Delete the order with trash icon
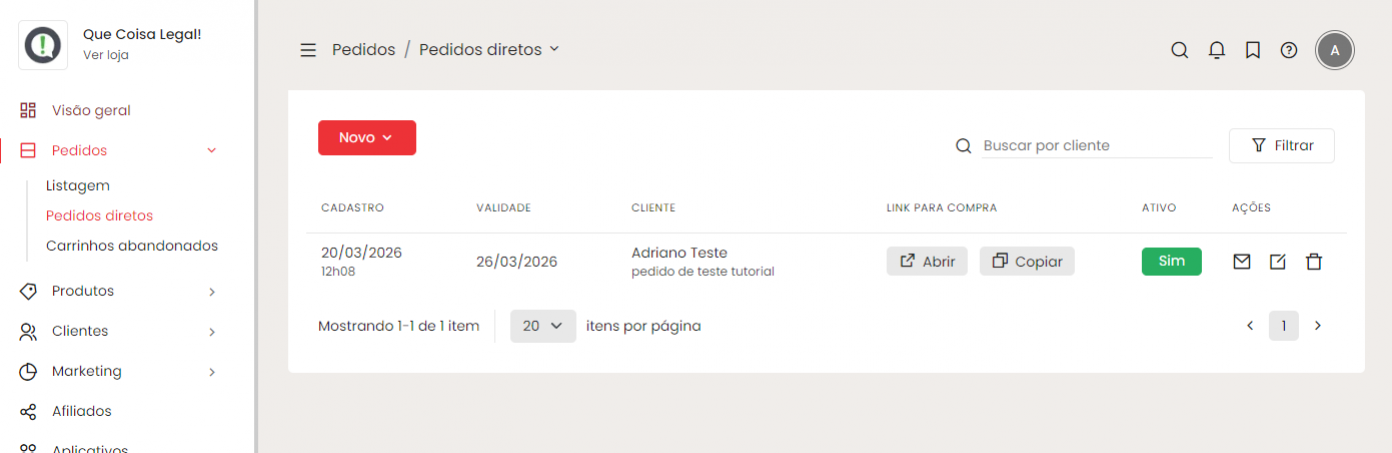1392x453 pixels. (1314, 262)
